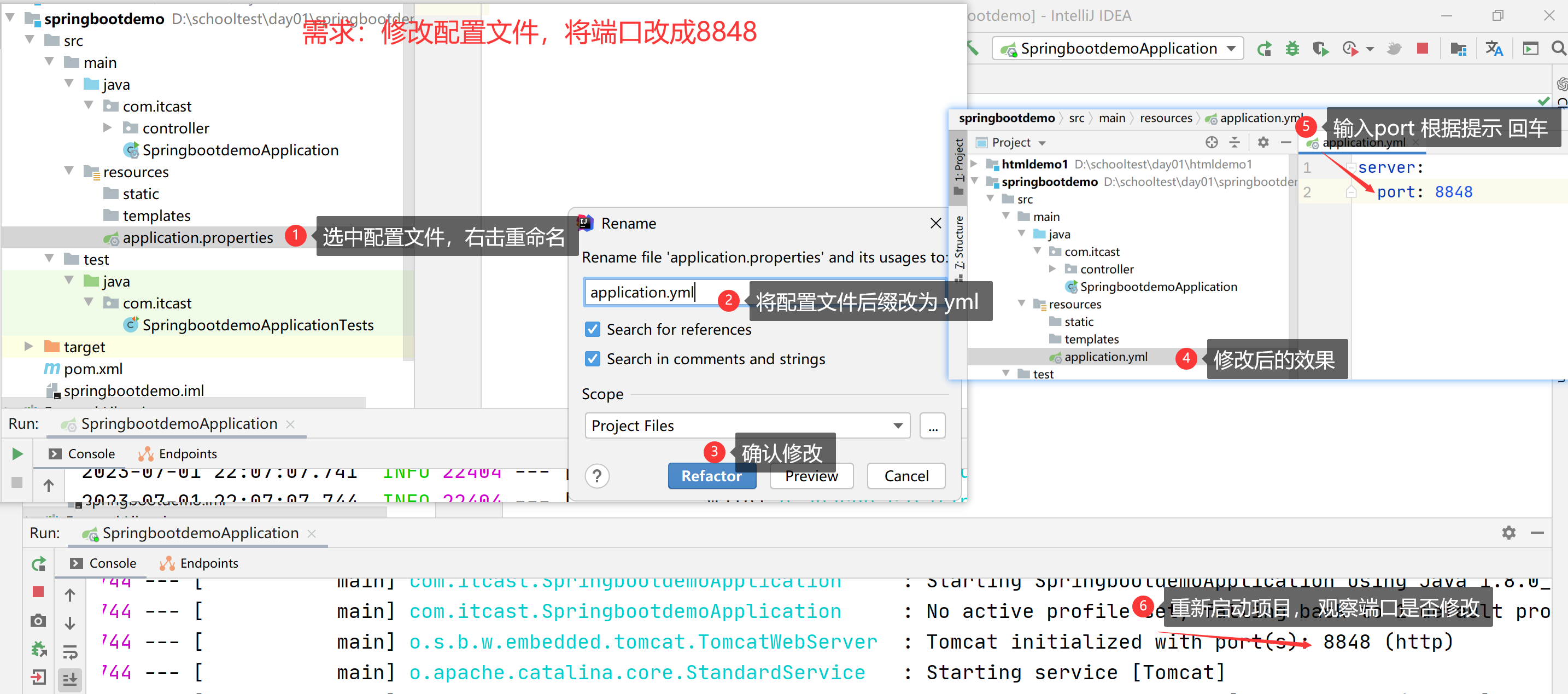Open the Endpoints tab in the upper Run panel
This screenshot has width=1568, height=694.
[177, 453]
